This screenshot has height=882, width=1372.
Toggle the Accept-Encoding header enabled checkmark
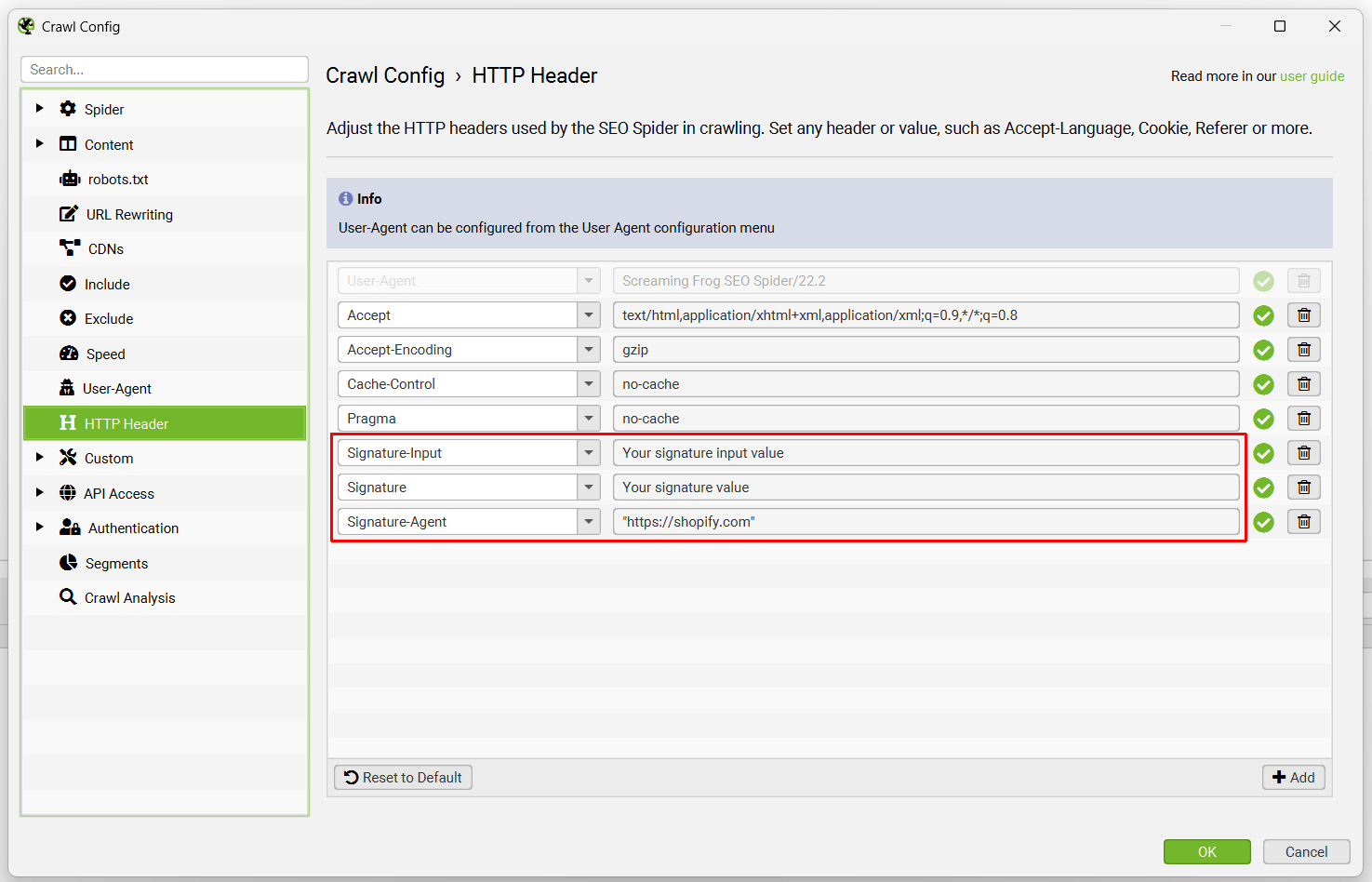[1263, 350]
